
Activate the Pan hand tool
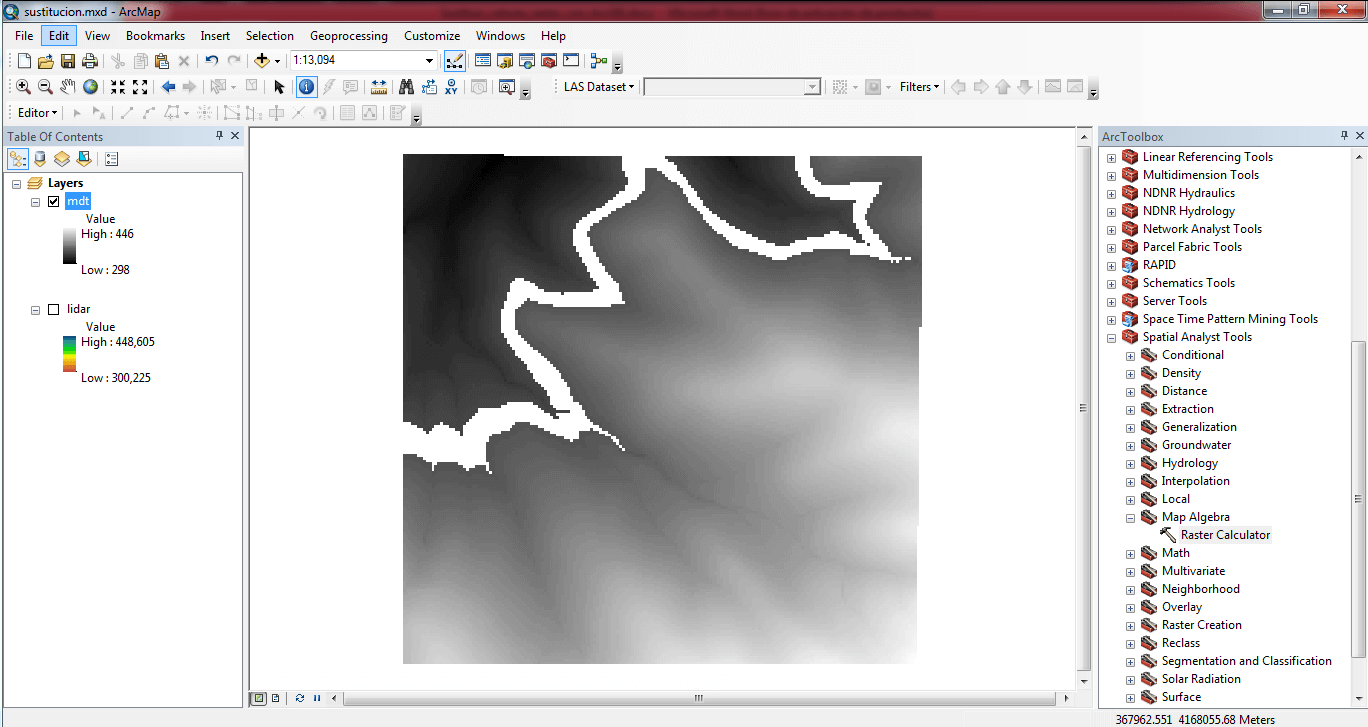[67, 87]
